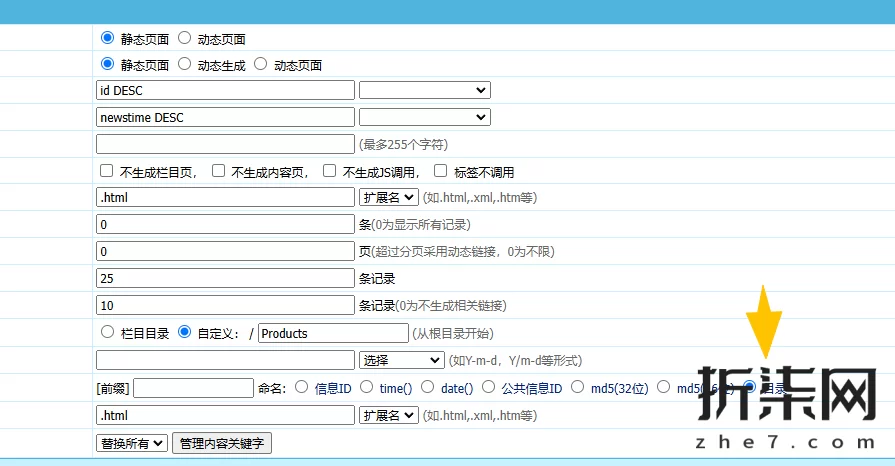The image size is (895, 466).
Task: Click the field containing 25 条记录
Action: click(225, 278)
